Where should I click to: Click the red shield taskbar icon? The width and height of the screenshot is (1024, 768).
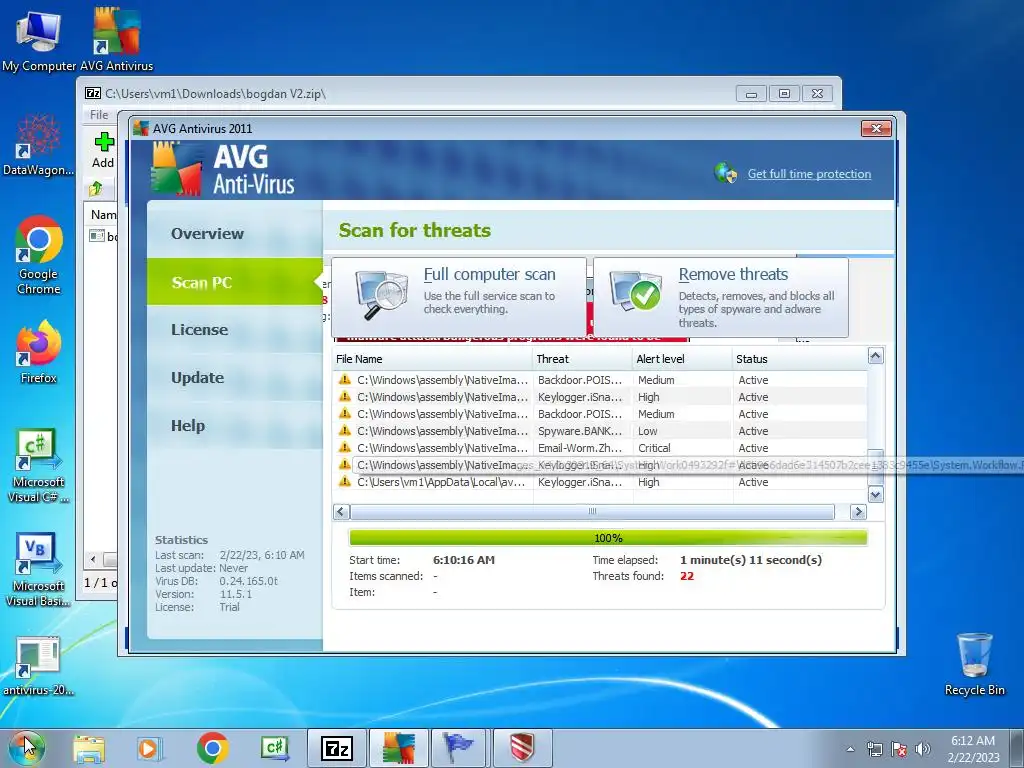click(x=522, y=748)
